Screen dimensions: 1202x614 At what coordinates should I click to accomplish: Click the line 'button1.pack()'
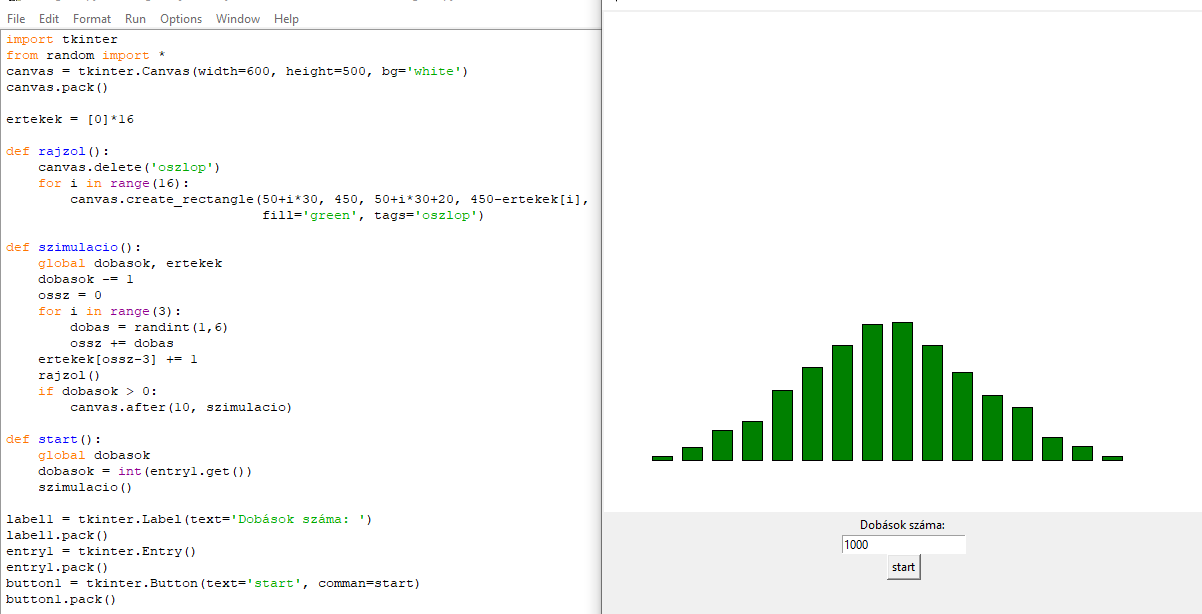click(62, 599)
